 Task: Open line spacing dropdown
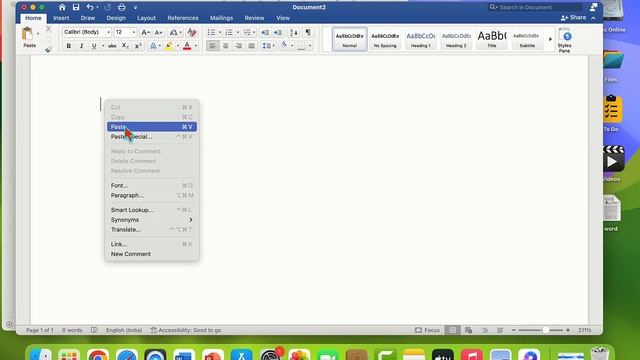(268, 46)
